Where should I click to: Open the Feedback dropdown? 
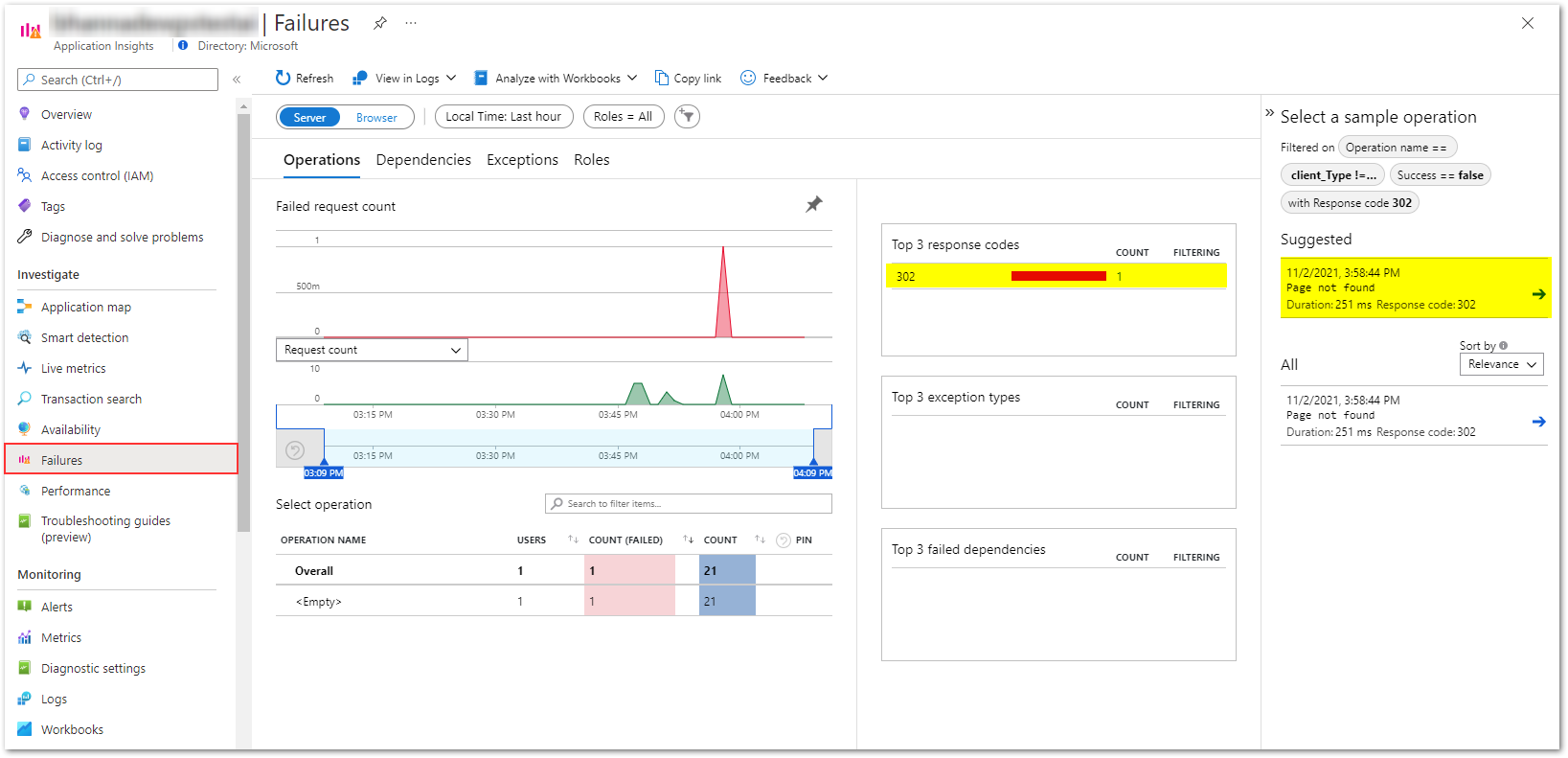coord(784,79)
